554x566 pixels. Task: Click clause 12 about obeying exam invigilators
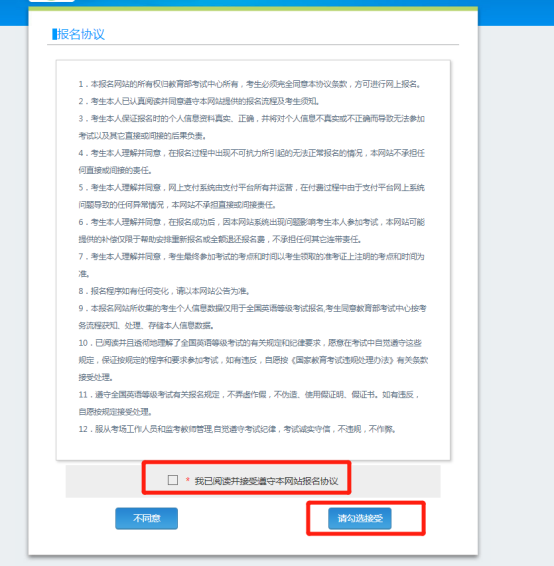237,429
